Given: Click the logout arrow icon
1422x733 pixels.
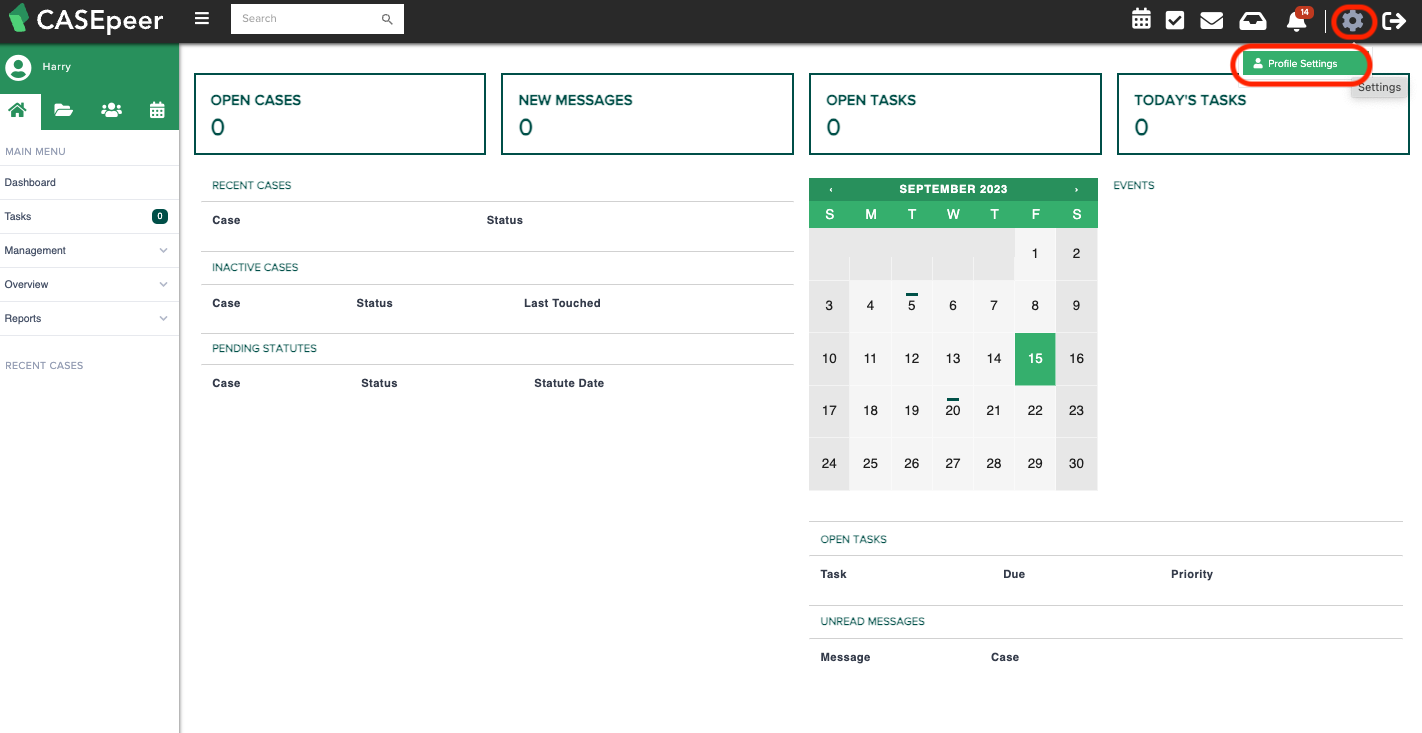Looking at the screenshot, I should pyautogui.click(x=1394, y=20).
